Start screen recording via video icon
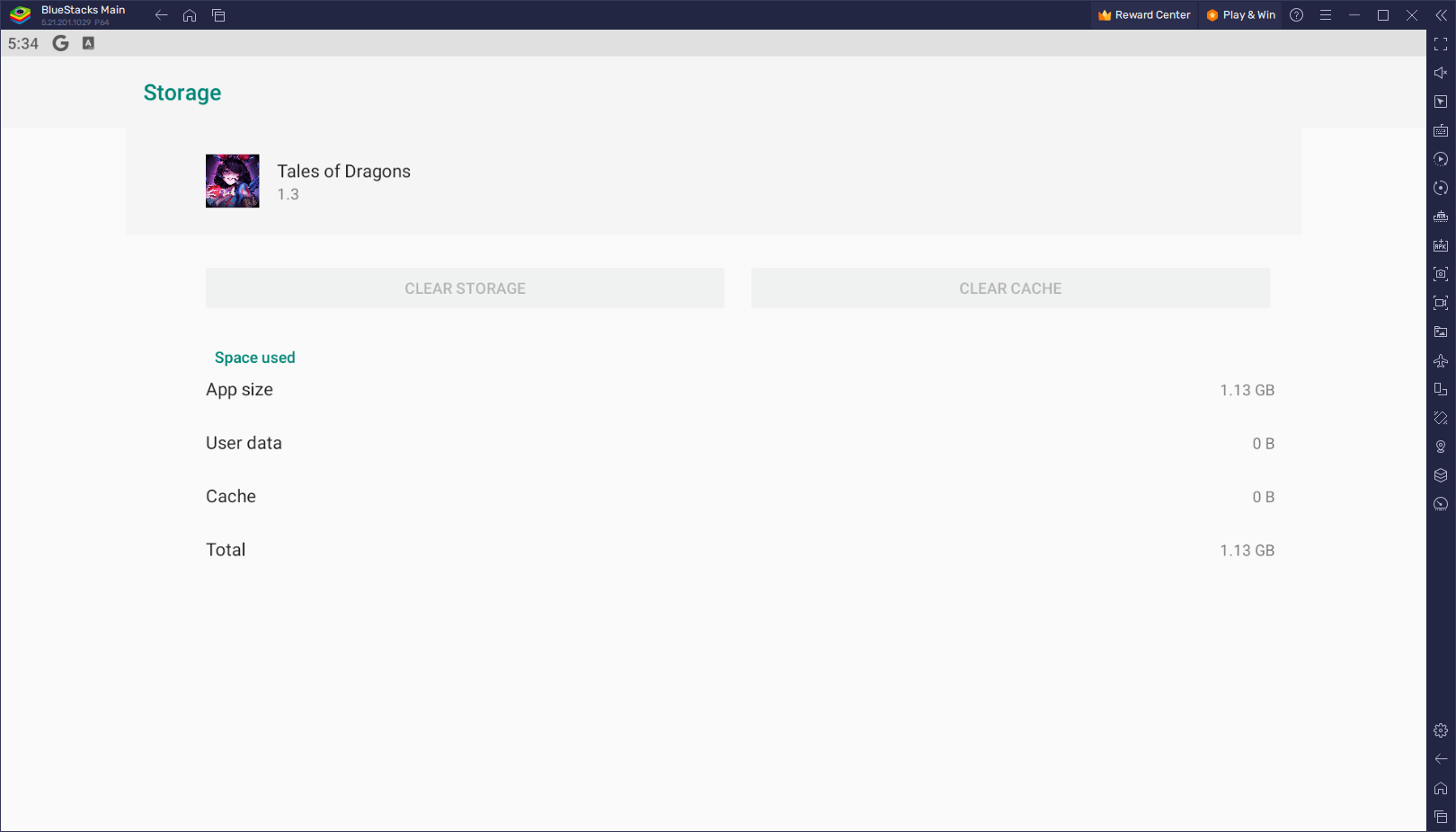This screenshot has height=832, width=1456. point(1441,303)
